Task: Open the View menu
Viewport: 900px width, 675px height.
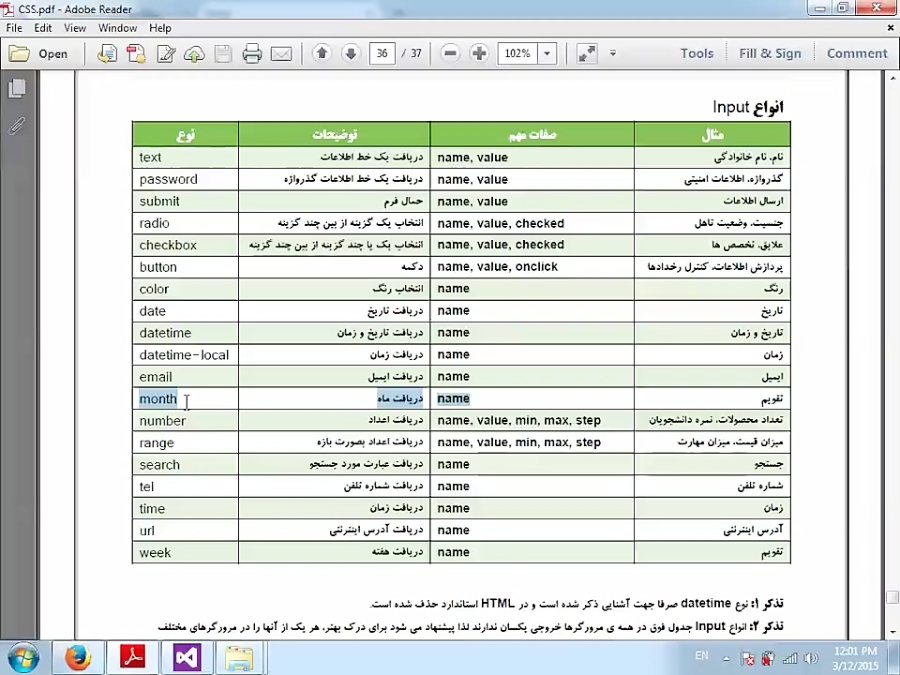Action: point(75,28)
